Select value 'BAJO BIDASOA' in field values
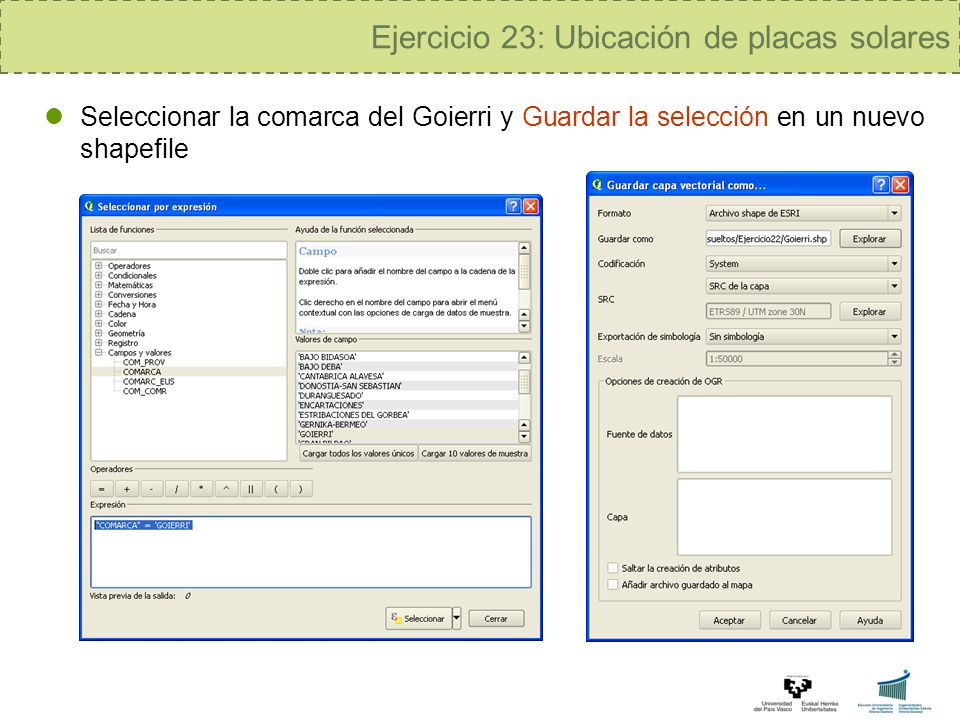The image size is (960, 720). pos(407,357)
